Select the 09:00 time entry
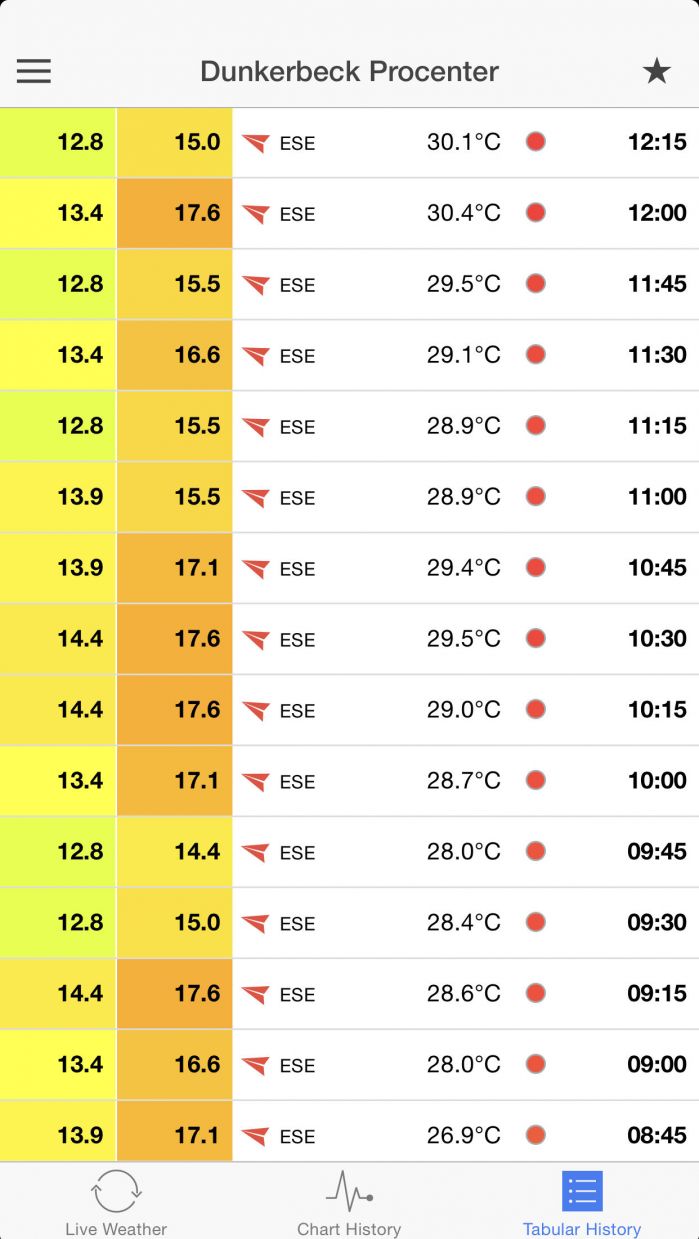This screenshot has height=1239, width=699. pos(657,1064)
